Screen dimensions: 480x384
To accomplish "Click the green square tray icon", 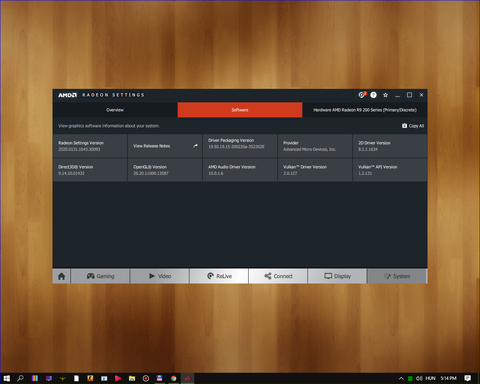I will point(410,378).
